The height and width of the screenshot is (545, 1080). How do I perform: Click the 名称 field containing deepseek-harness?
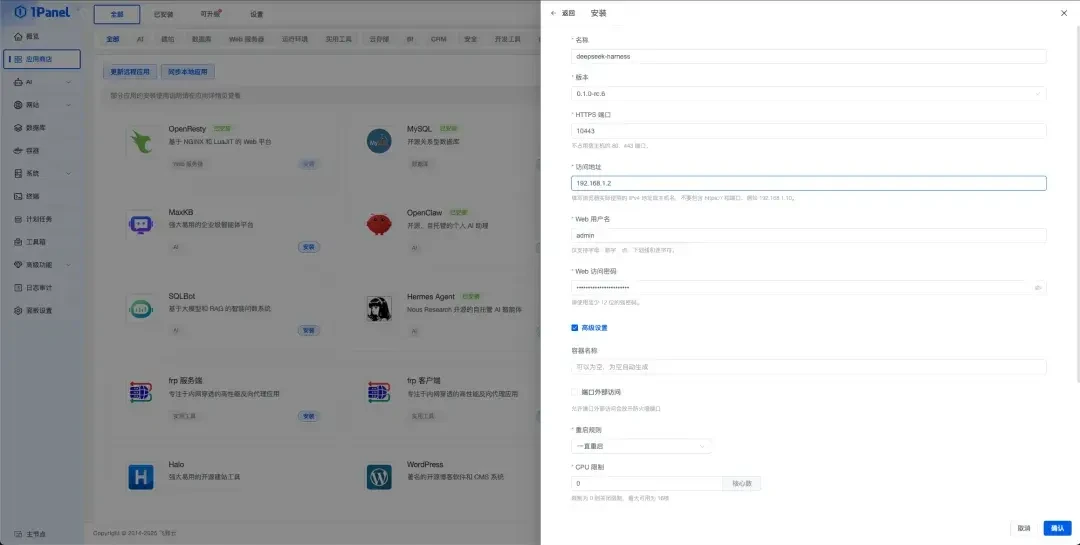pos(809,56)
